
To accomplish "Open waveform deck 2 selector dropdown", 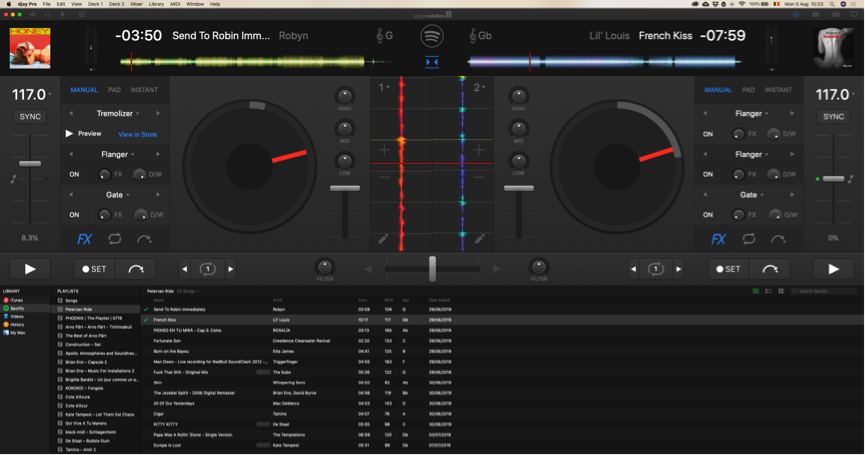I will (x=479, y=87).
